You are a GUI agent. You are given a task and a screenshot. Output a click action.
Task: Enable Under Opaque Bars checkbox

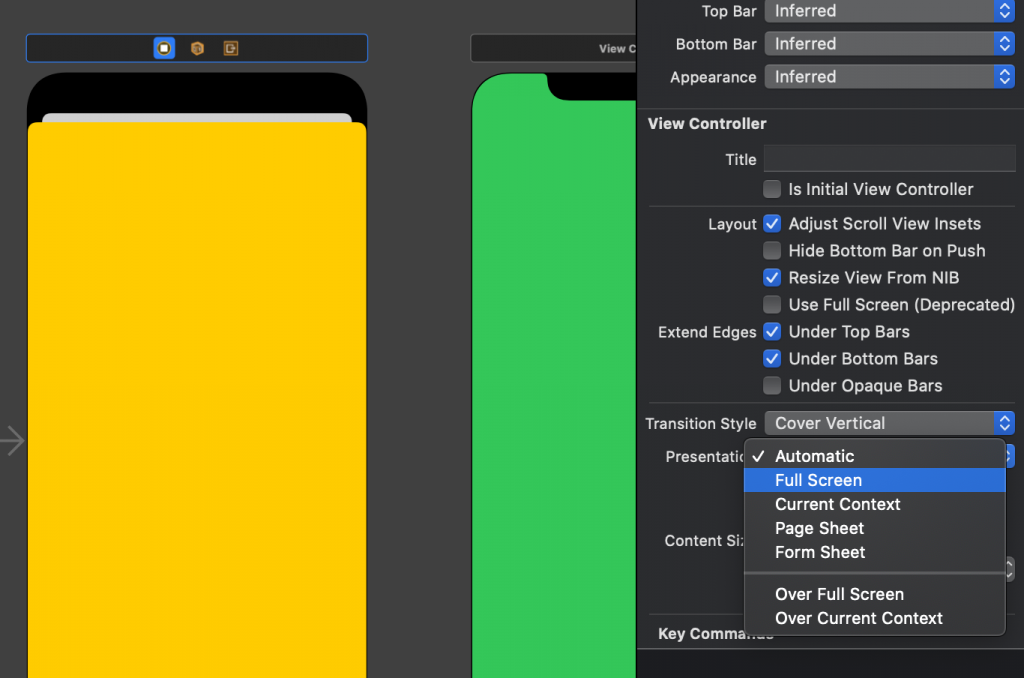(772, 386)
